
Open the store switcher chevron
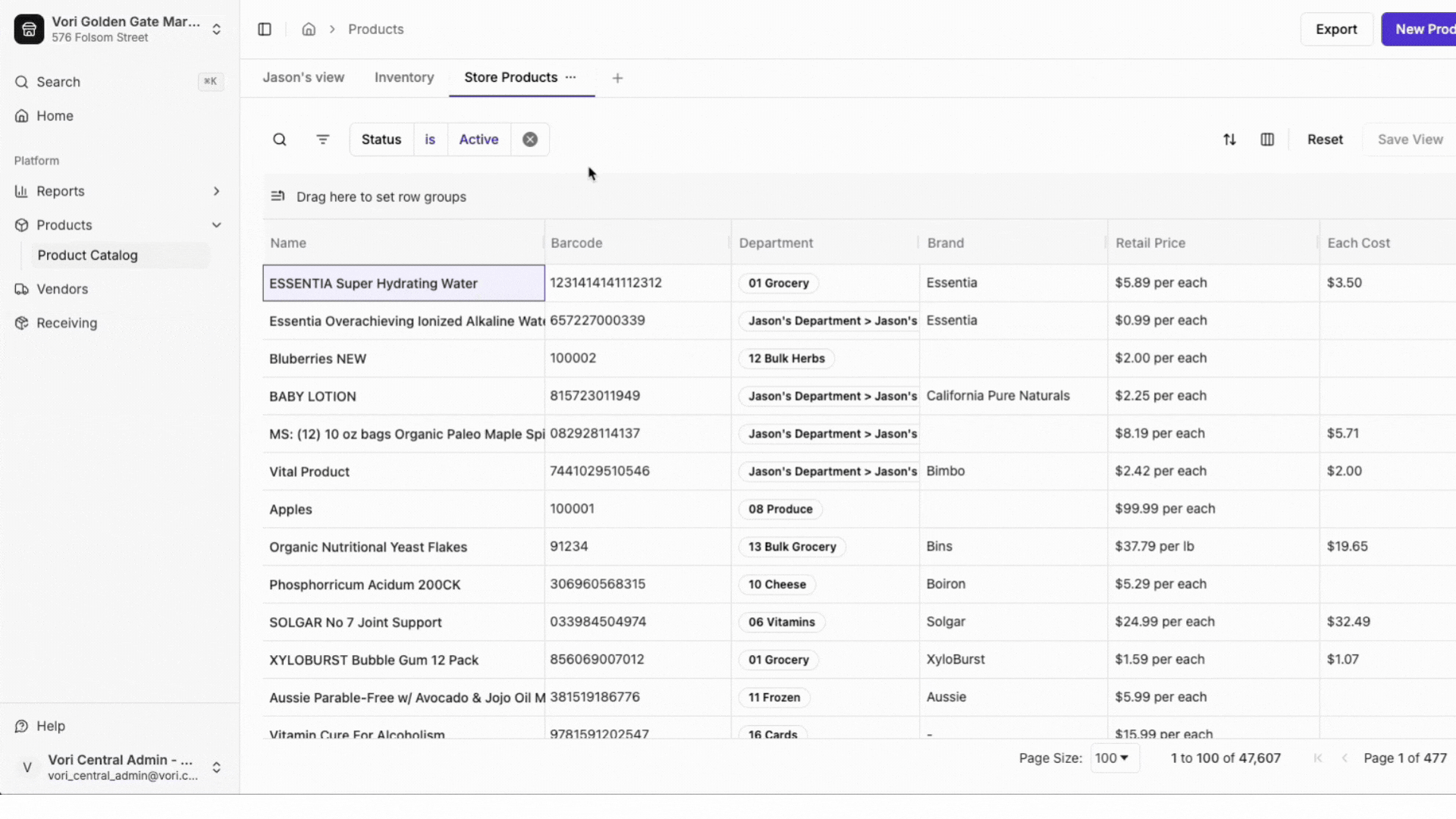[x=216, y=29]
